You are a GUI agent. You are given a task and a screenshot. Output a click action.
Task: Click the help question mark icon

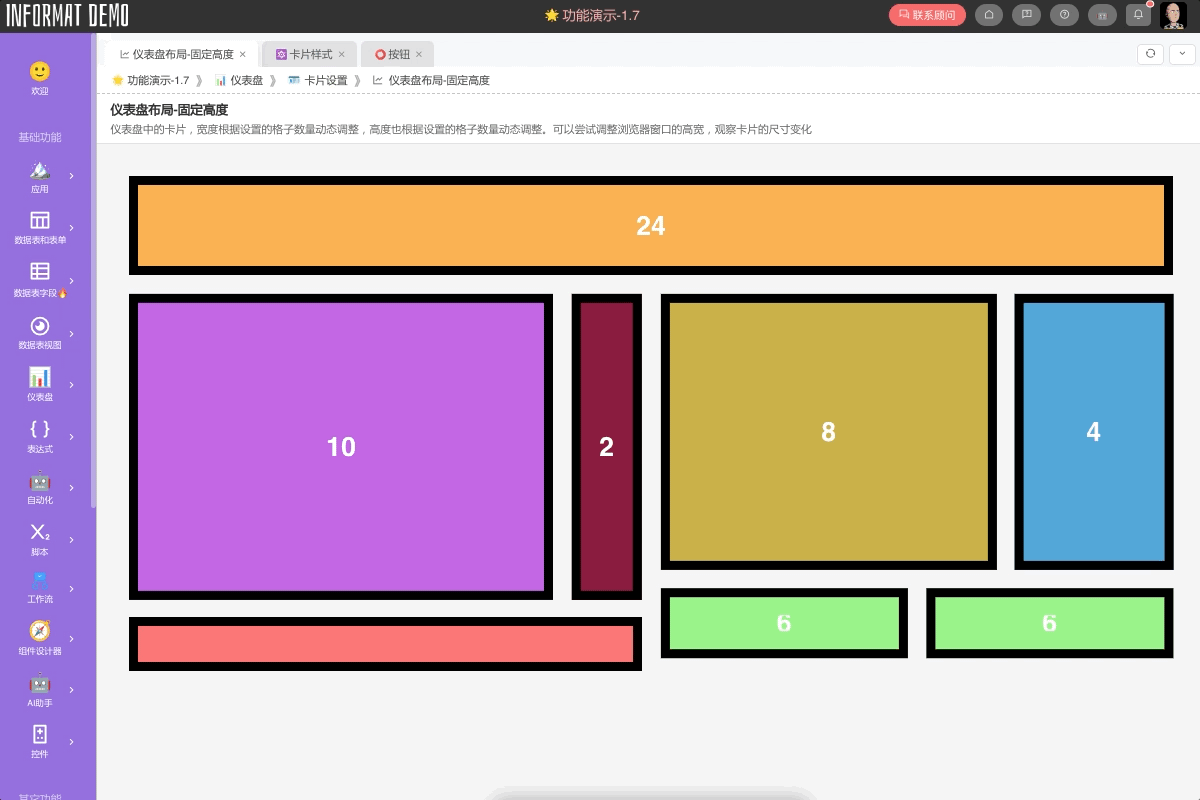[1064, 15]
